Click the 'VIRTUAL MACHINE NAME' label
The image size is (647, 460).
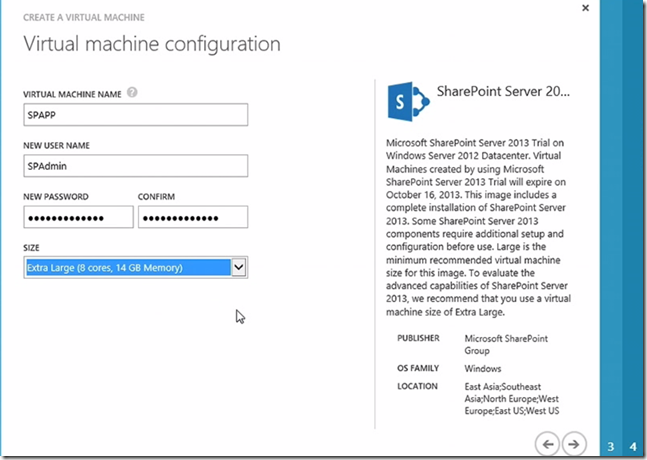click(x=72, y=94)
